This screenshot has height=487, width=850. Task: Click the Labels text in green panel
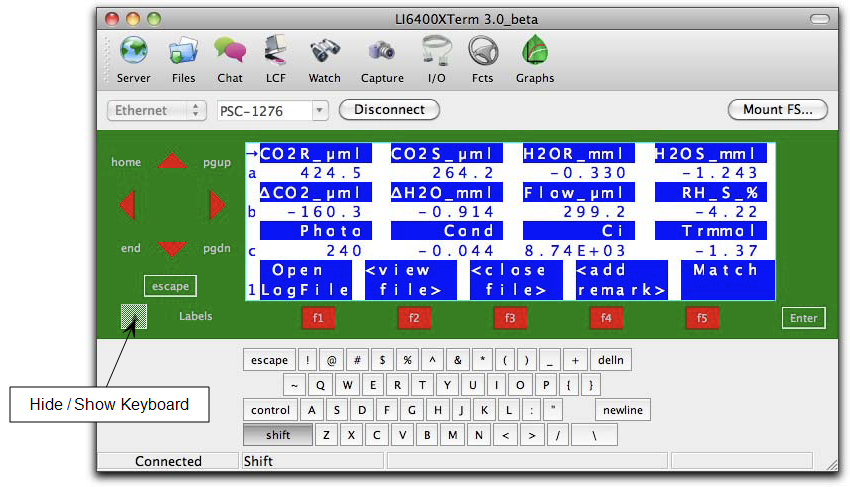[x=196, y=316]
